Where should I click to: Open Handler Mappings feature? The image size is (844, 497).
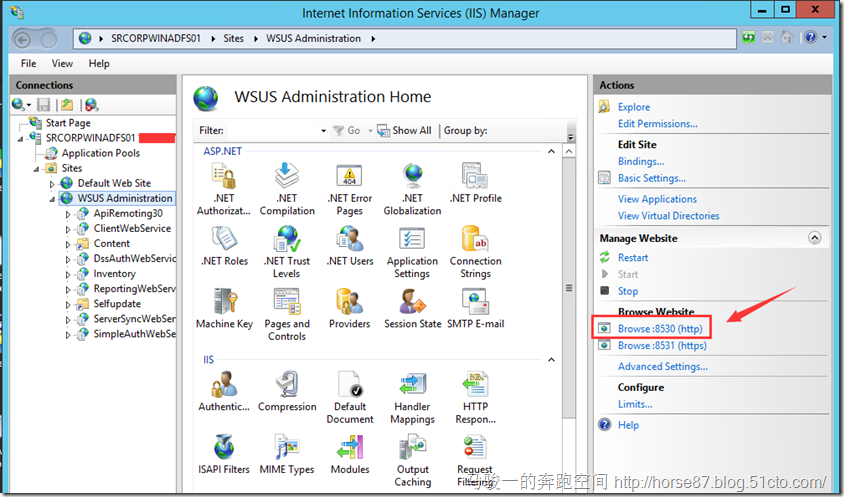pyautogui.click(x=412, y=397)
